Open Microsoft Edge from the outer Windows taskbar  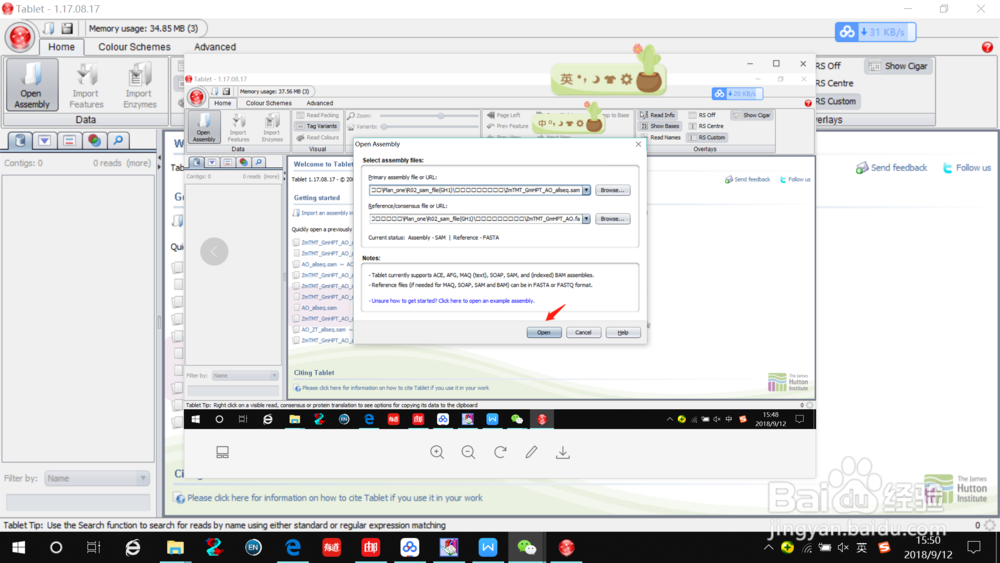(293, 547)
